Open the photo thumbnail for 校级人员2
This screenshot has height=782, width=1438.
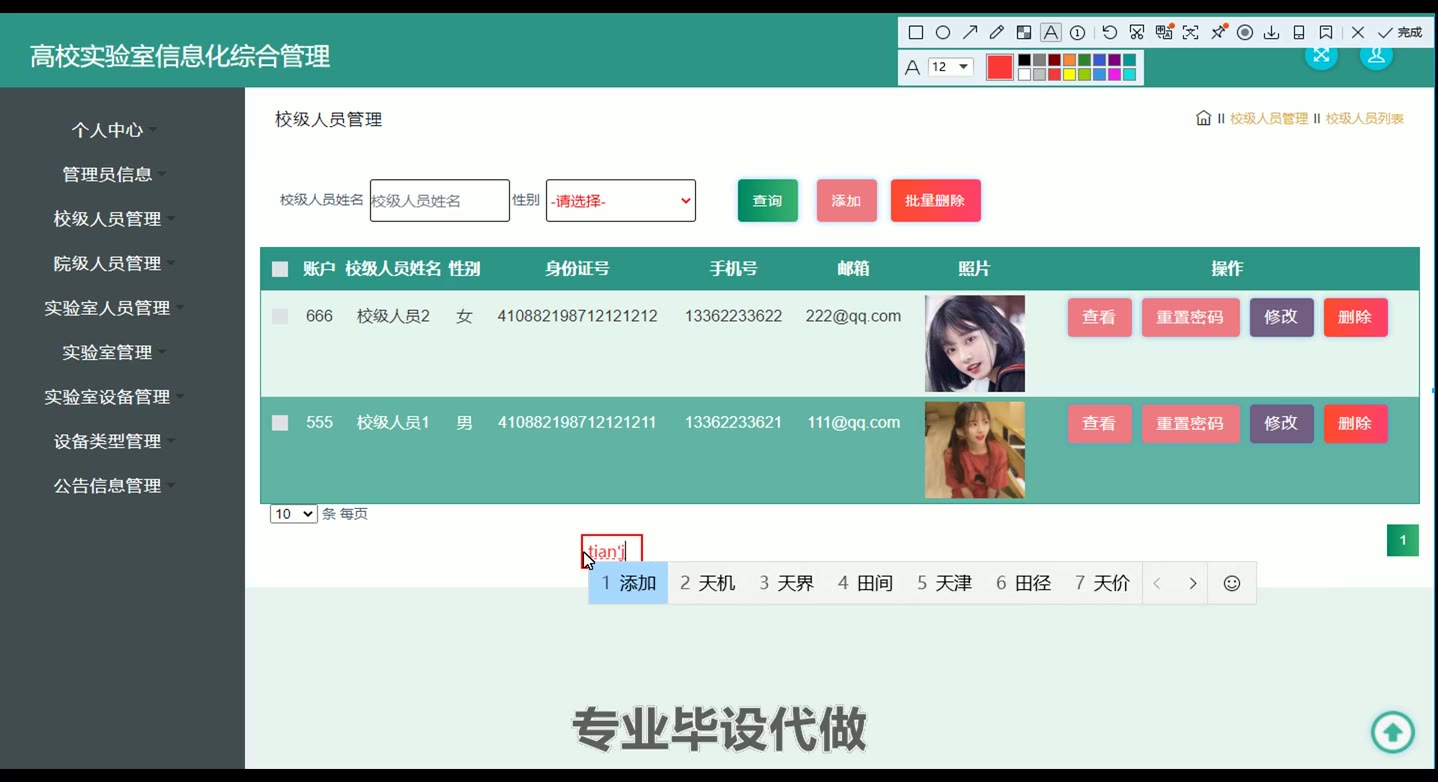(975, 343)
